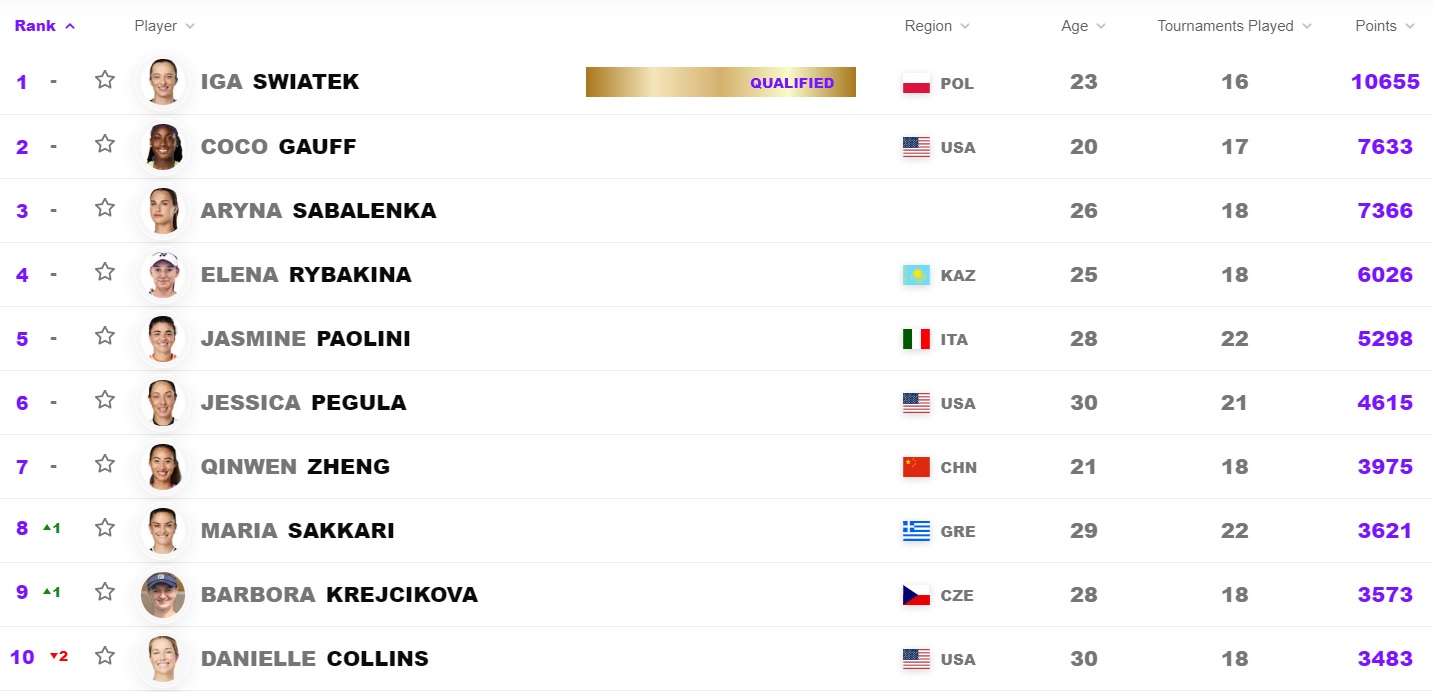Click the Czech flag beside CZE
Image resolution: width=1433 pixels, height=692 pixels.
(916, 595)
